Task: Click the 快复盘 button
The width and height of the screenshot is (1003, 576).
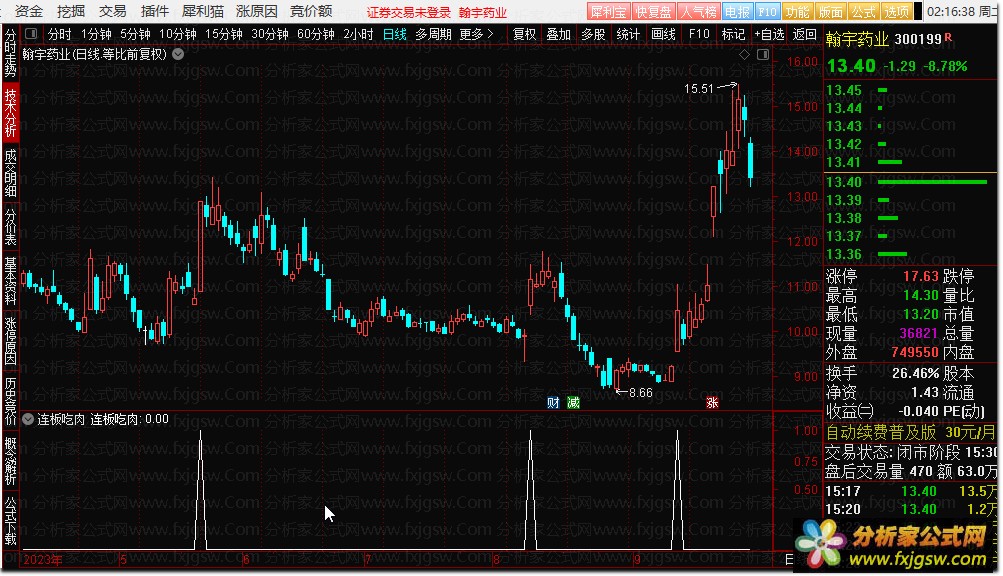Action: pos(652,12)
